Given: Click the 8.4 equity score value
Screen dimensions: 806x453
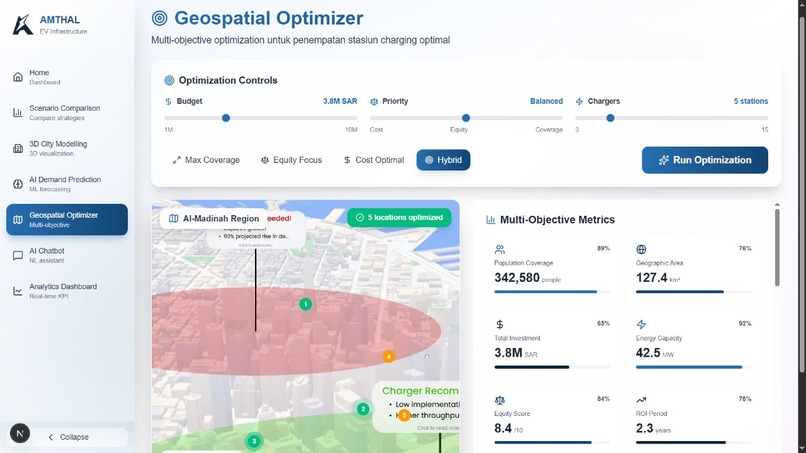Looking at the screenshot, I should [x=503, y=428].
